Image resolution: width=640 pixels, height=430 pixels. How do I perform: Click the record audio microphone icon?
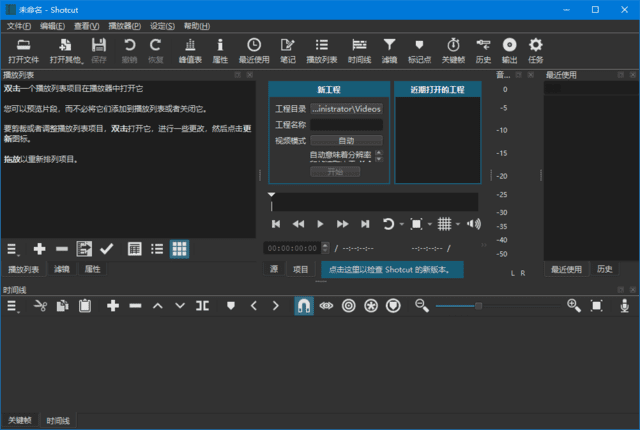[624, 305]
